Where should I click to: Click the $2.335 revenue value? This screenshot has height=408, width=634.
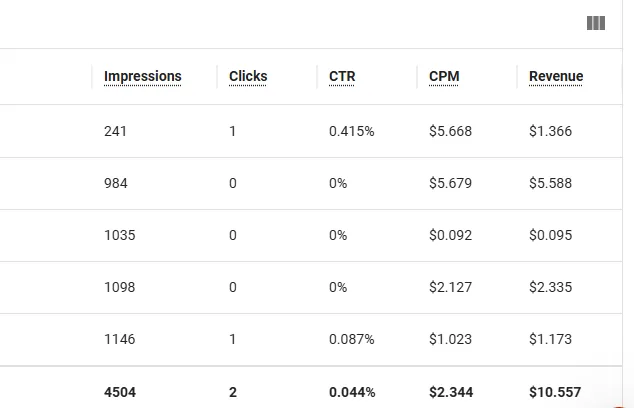pos(550,287)
